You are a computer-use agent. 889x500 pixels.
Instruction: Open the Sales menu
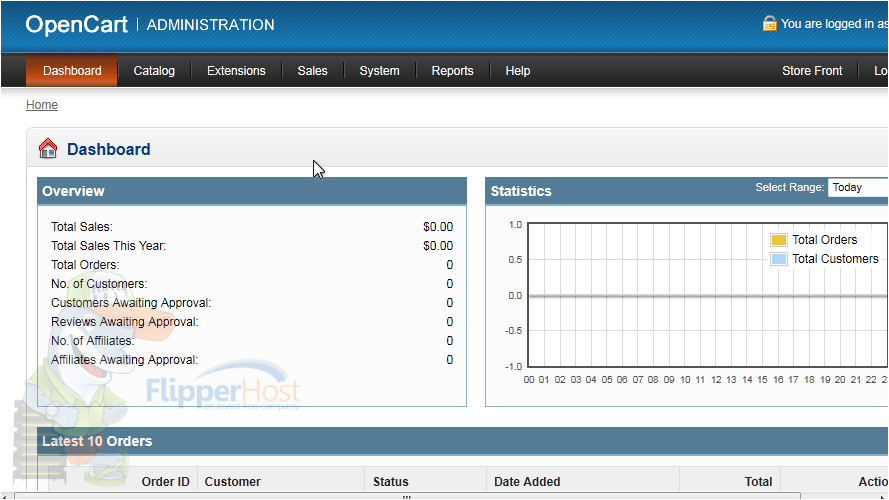[x=312, y=71]
